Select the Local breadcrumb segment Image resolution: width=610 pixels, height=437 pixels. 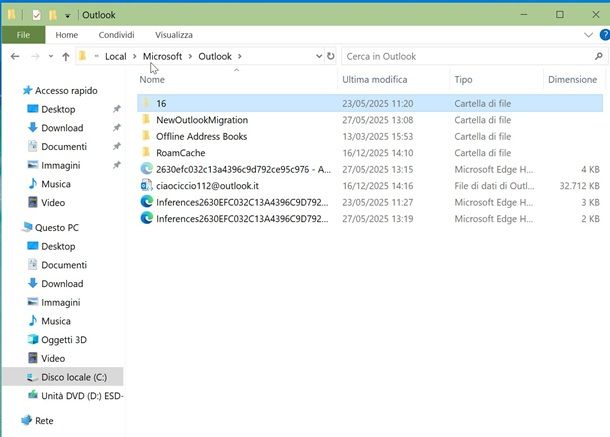116,56
